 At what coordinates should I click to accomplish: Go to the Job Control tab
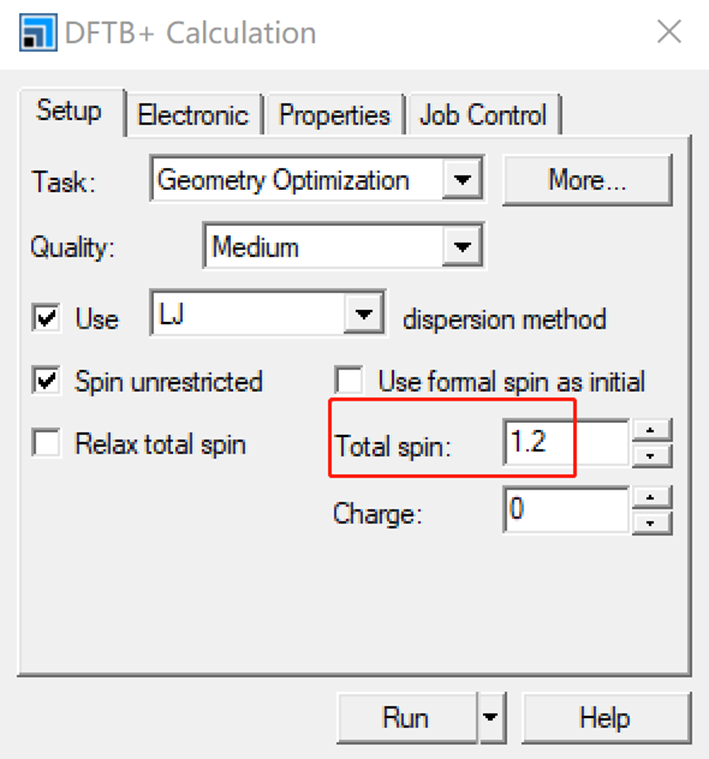(x=483, y=115)
